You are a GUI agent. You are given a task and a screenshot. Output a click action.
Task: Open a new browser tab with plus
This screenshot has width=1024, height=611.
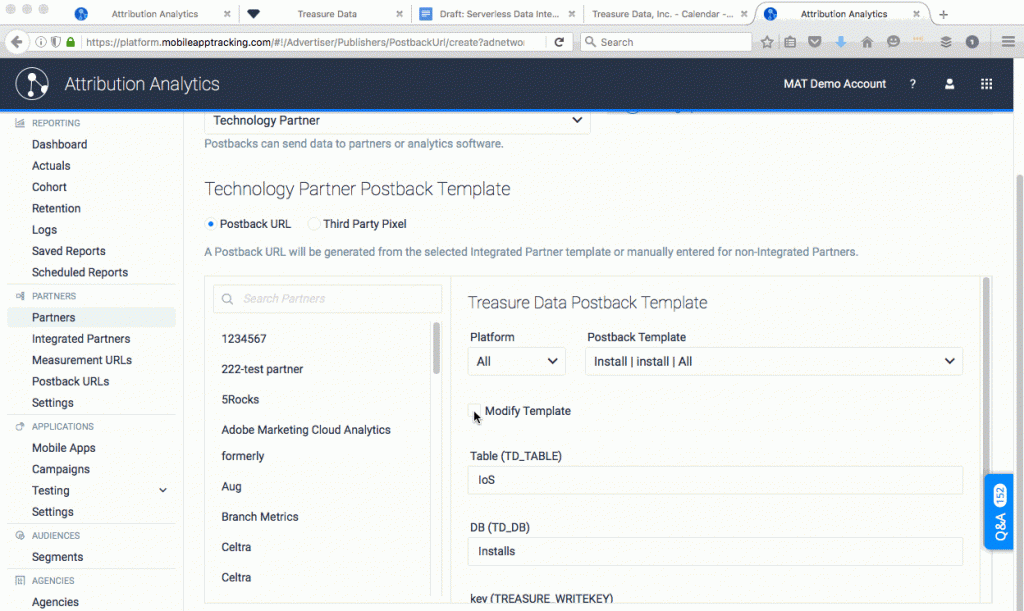click(x=943, y=14)
